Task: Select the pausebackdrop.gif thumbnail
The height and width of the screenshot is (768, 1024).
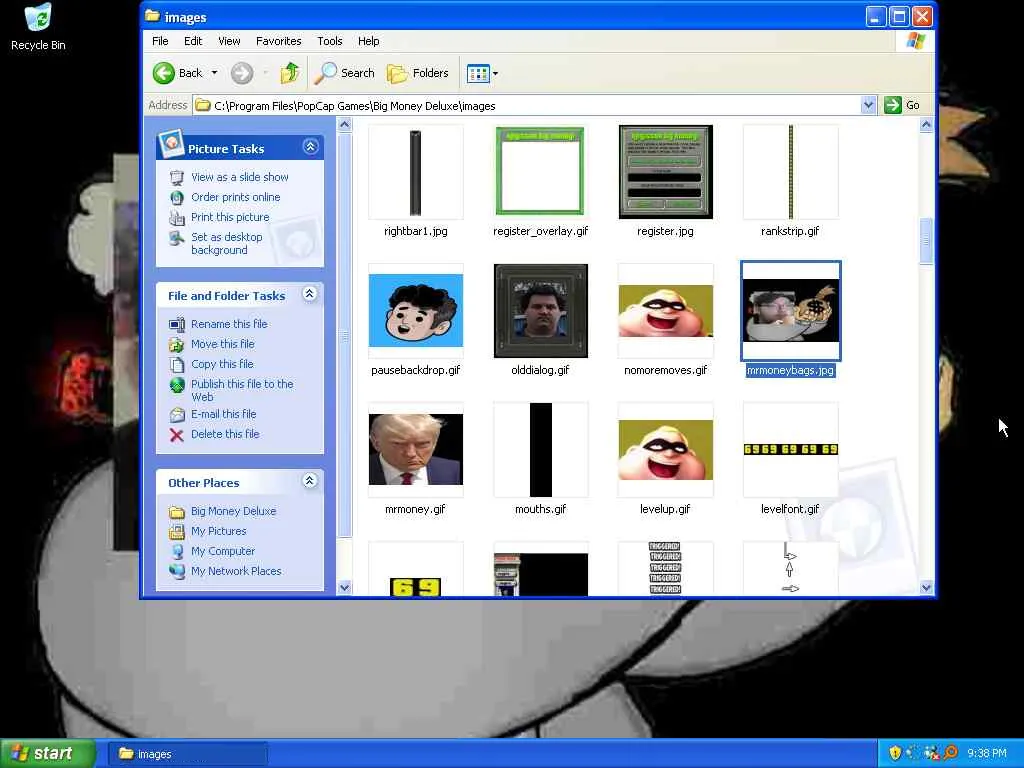Action: pos(416,311)
